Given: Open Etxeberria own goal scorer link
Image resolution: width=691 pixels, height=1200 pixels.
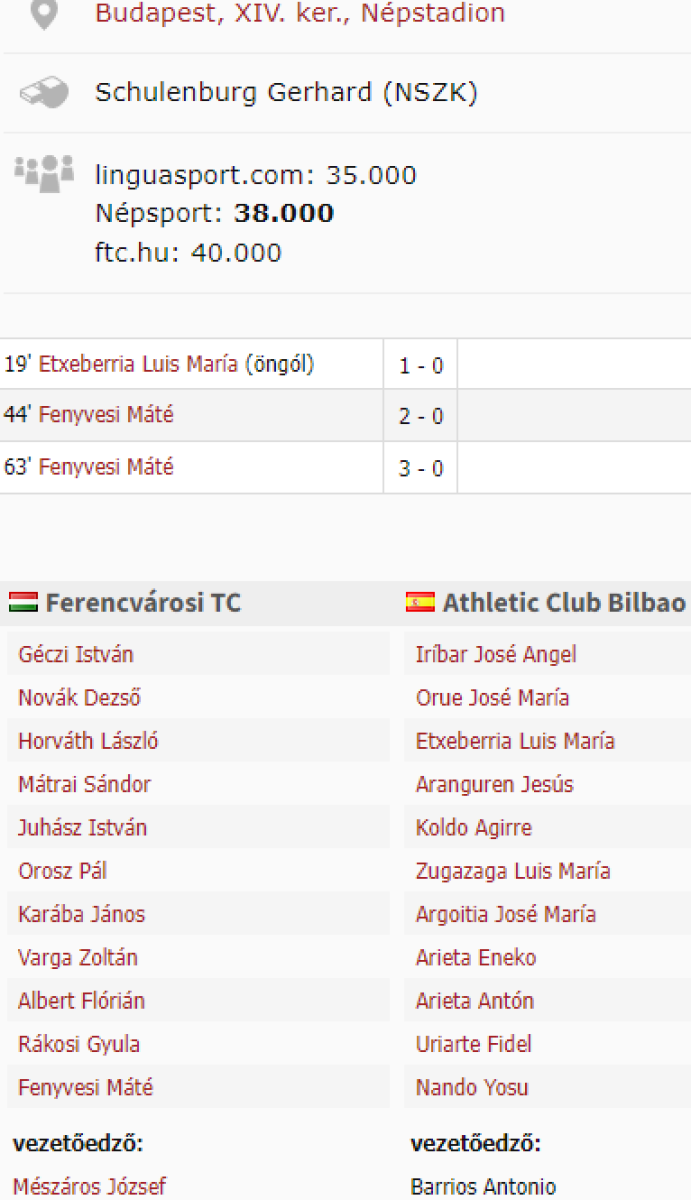Looking at the screenshot, I should 138,365.
